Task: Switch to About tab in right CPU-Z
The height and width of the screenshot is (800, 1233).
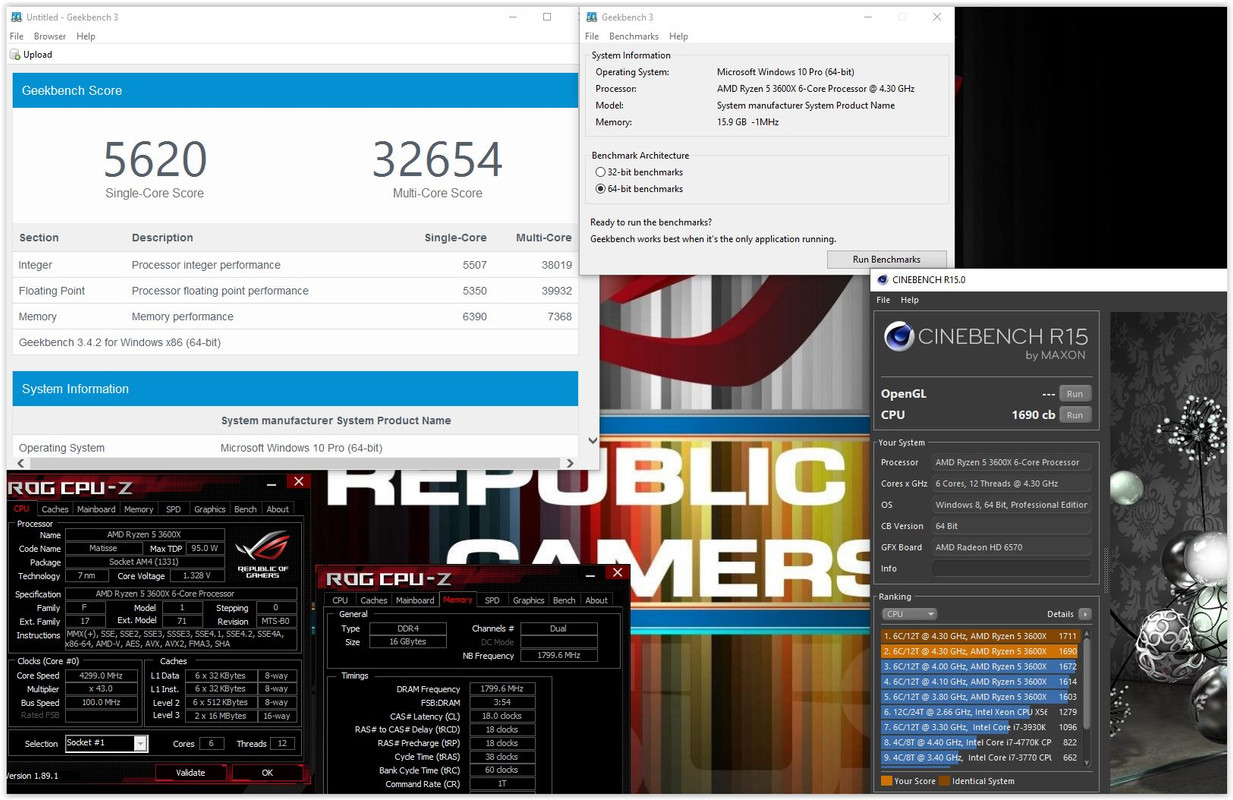Action: coord(597,600)
